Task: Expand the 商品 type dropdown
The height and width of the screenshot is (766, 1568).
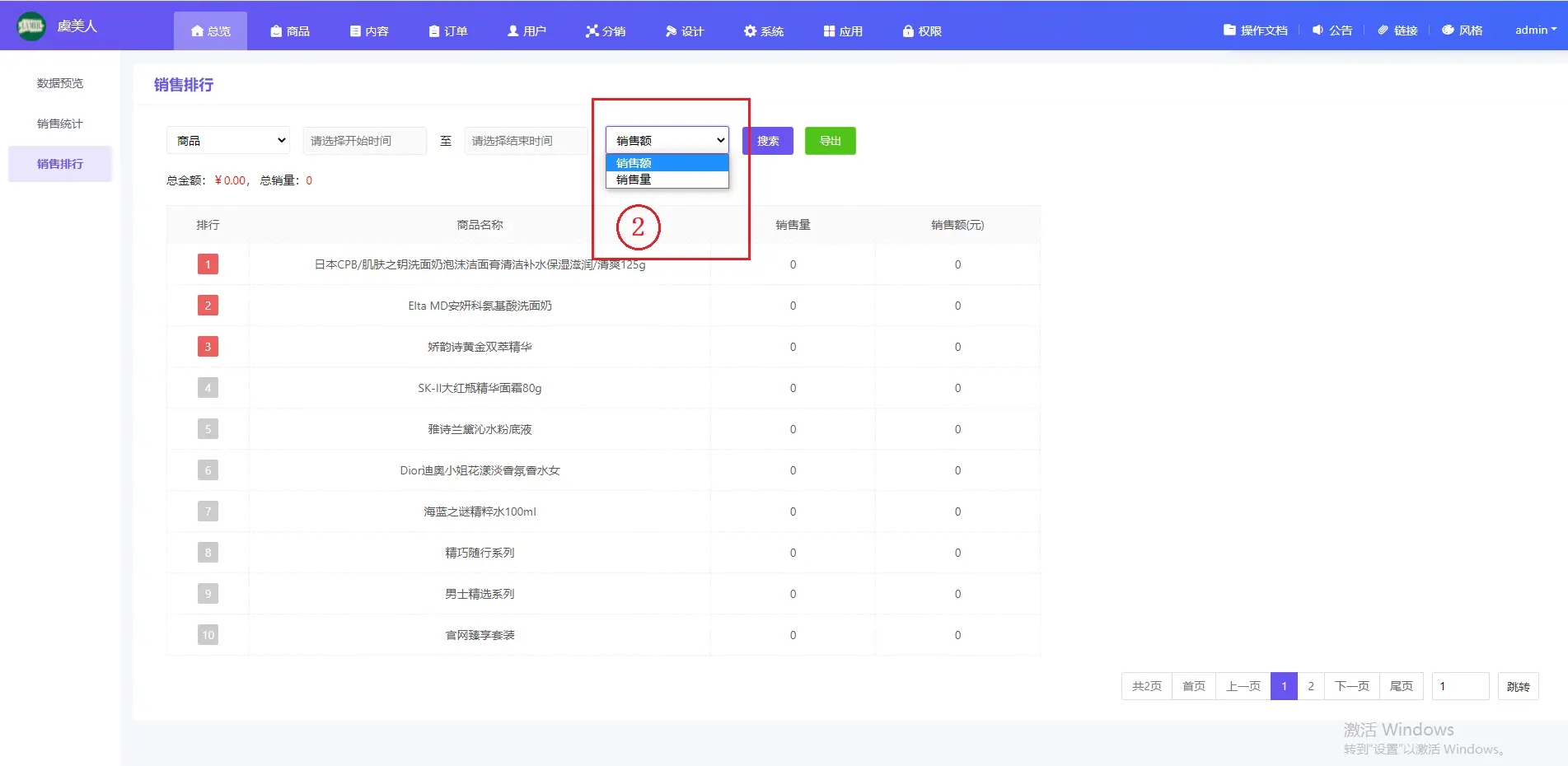Action: coord(228,141)
